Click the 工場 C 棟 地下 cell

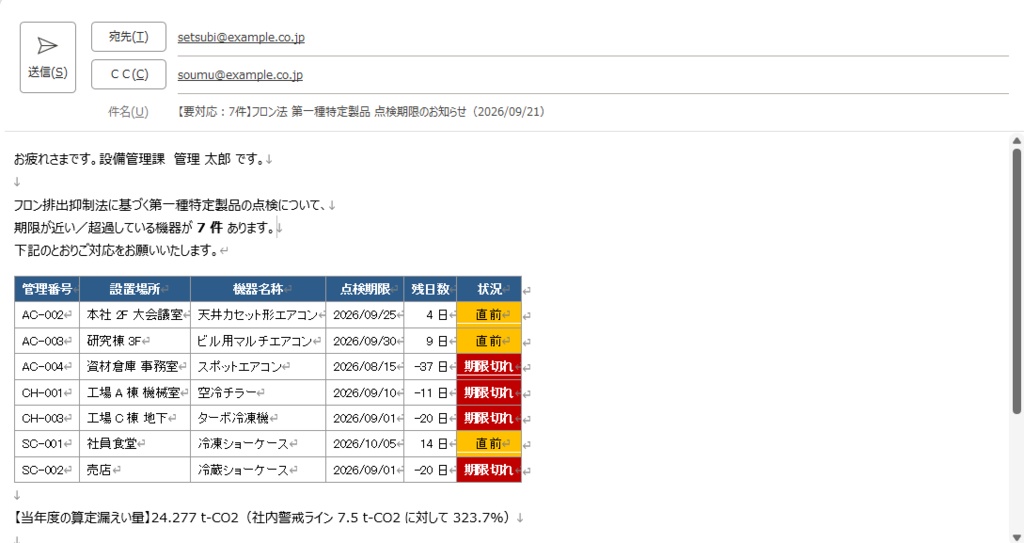pyautogui.click(x=135, y=418)
